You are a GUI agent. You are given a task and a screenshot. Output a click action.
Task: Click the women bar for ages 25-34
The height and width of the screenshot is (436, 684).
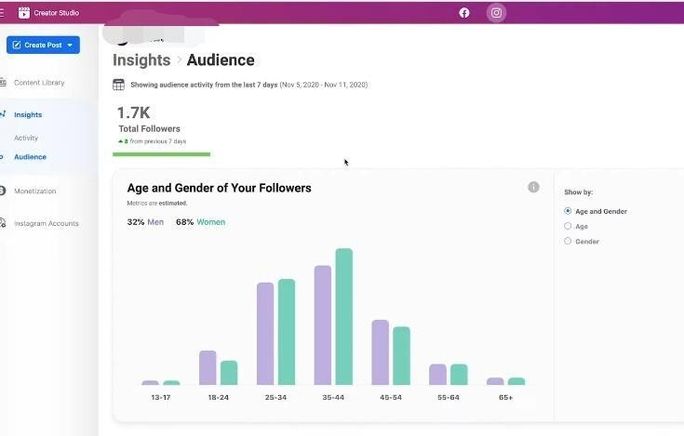[286, 332]
